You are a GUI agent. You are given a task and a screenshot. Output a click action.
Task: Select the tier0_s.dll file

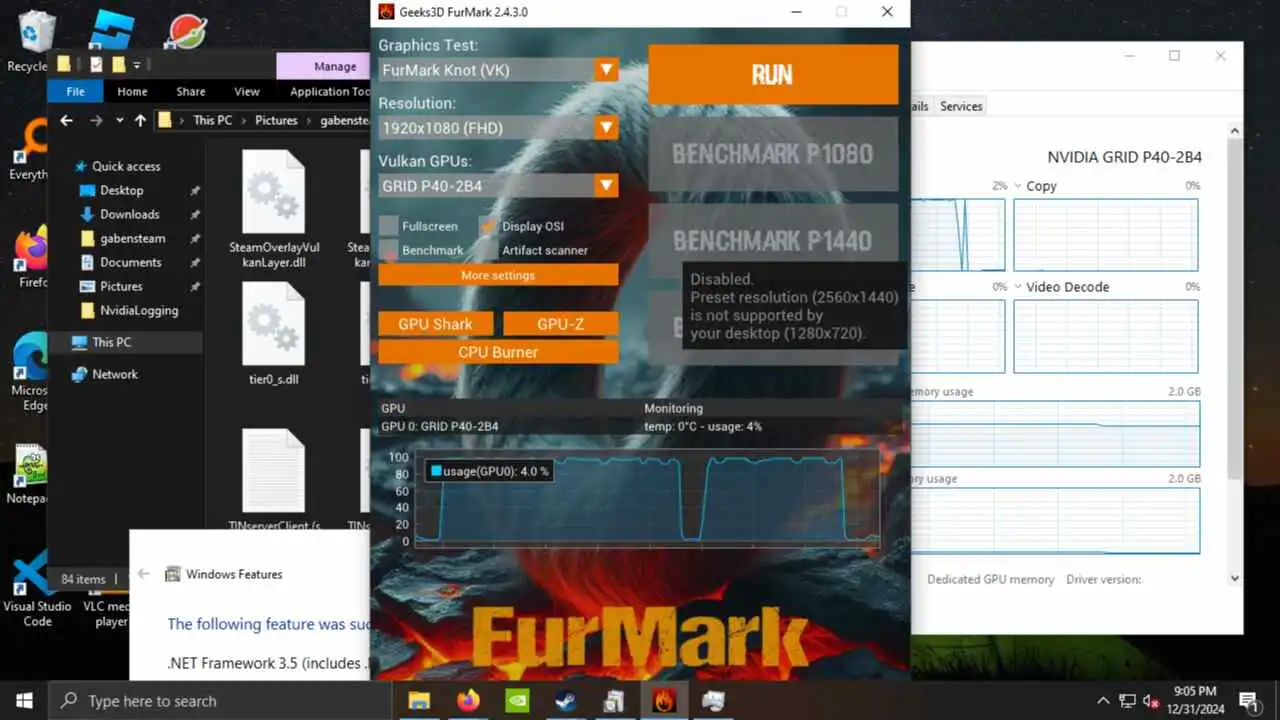(274, 336)
